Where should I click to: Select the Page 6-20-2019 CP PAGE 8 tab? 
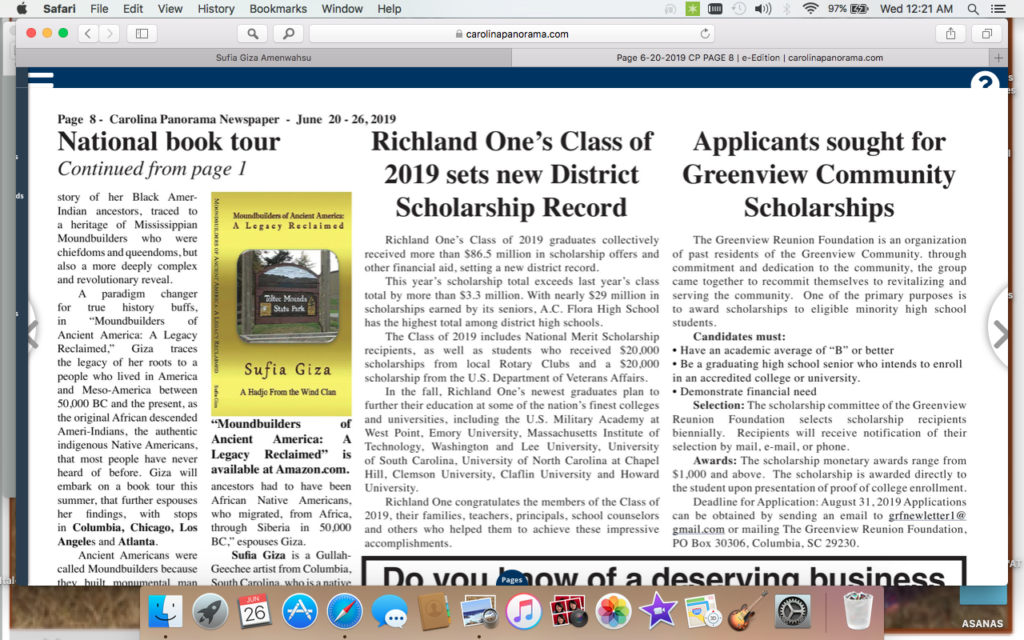(750, 57)
